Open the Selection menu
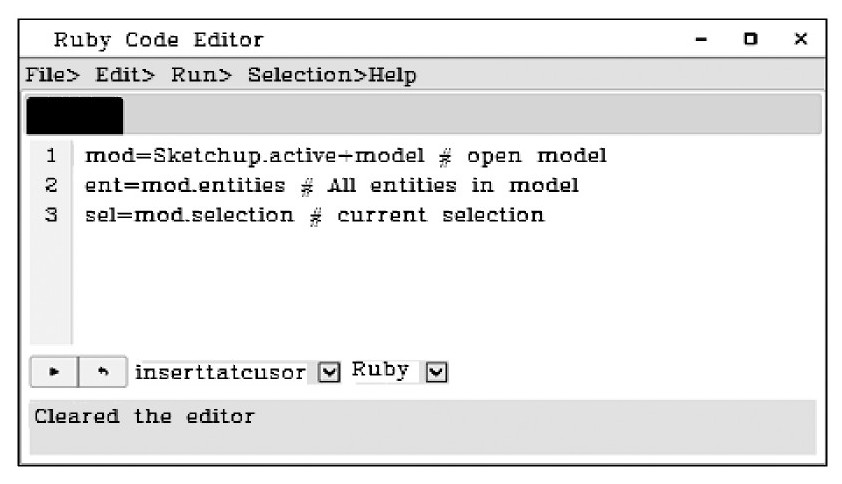The height and width of the screenshot is (484, 842). [307, 75]
